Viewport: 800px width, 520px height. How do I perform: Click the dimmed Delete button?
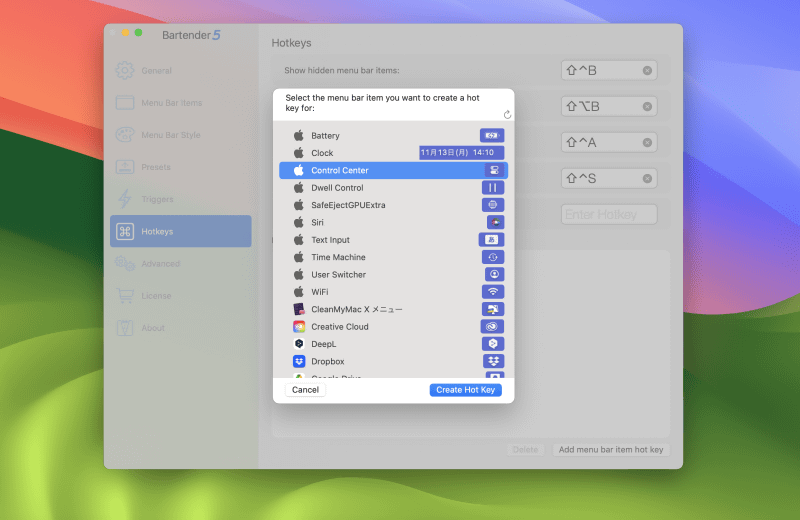point(525,449)
